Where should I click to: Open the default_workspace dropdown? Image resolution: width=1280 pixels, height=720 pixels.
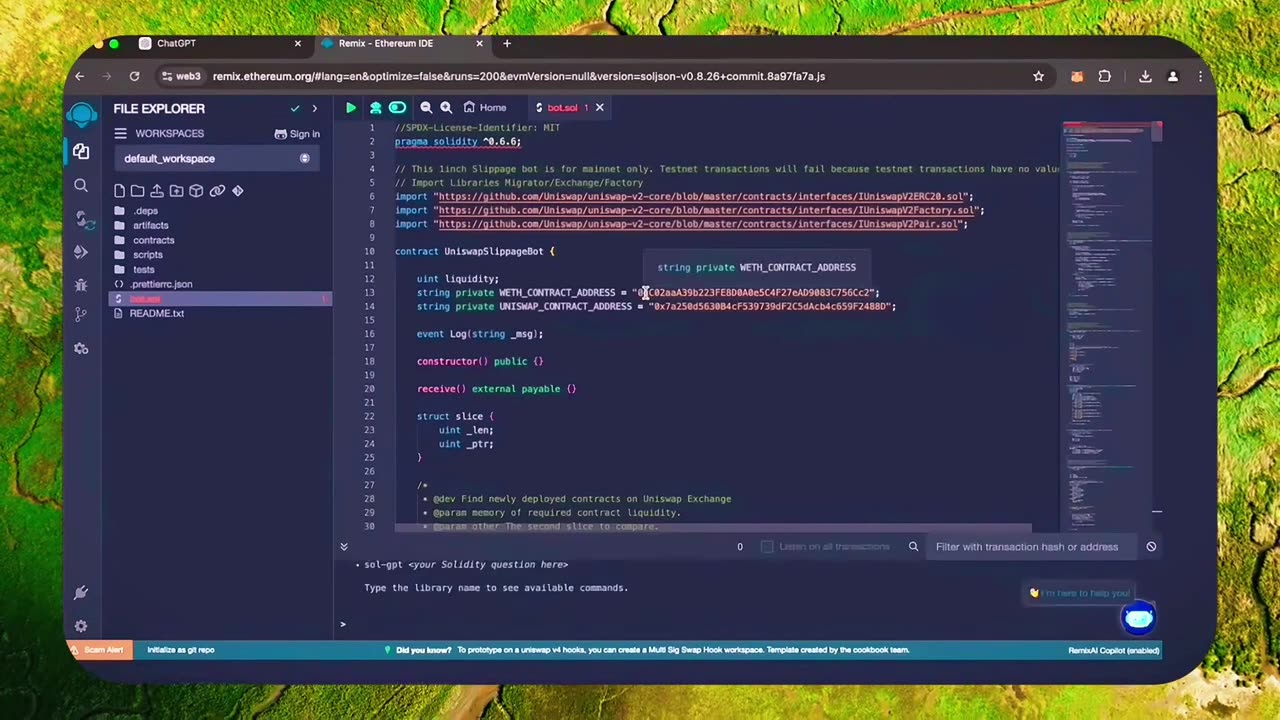pos(217,158)
